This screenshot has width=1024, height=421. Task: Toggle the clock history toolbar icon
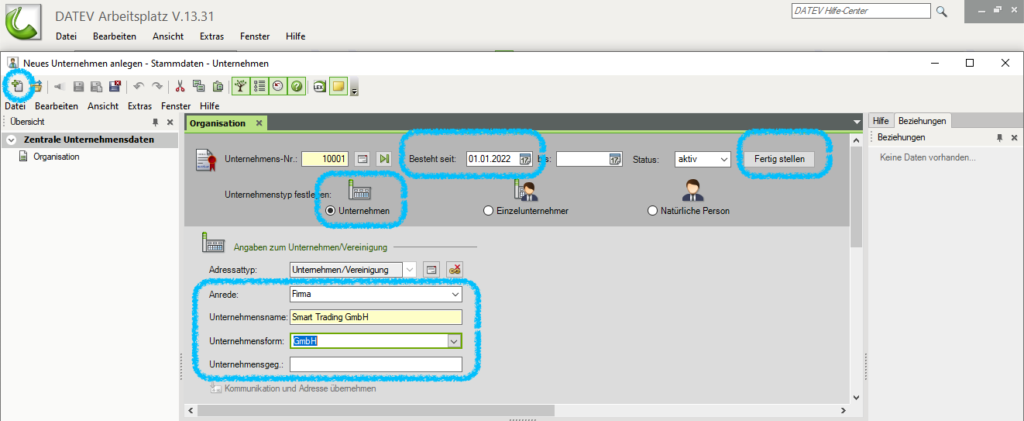[278, 86]
